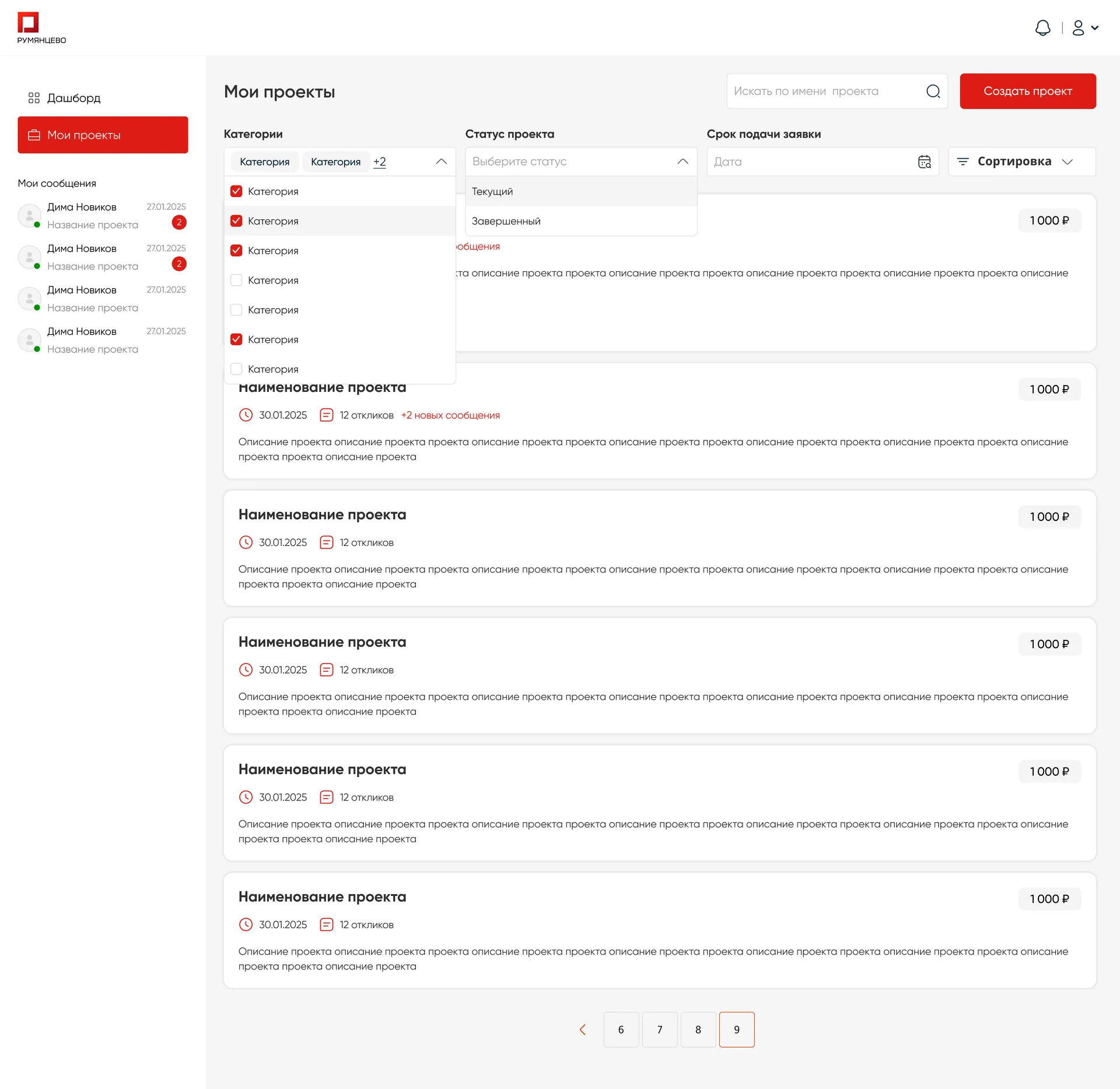Click the search magnifier icon
The height and width of the screenshot is (1089, 1120).
click(x=933, y=91)
